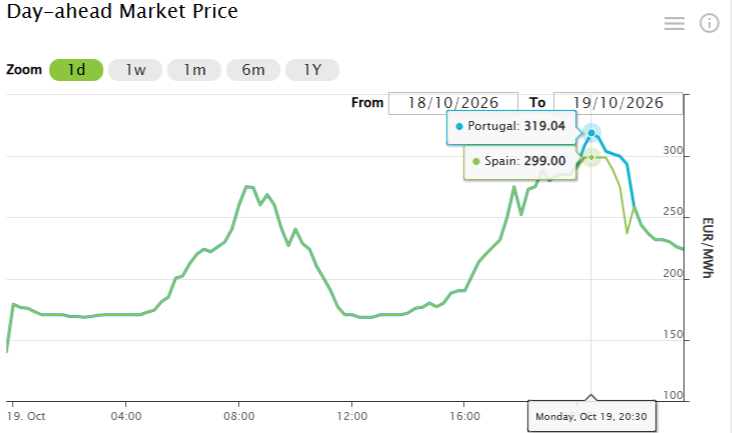Screen dimensions: 732x433
Task: Click the 08:00 x-axis tick label
Action: [x=239, y=416]
